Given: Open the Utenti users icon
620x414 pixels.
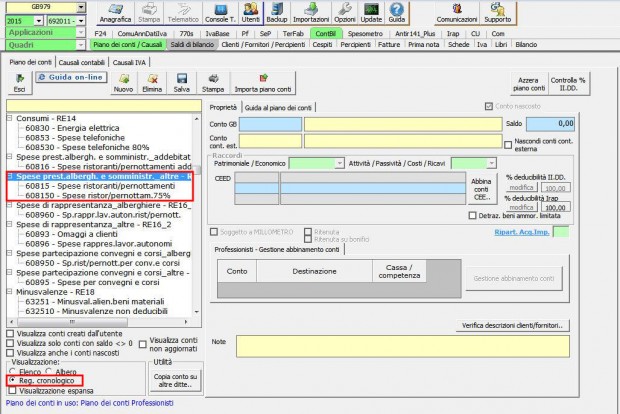Looking at the screenshot, I should [251, 13].
